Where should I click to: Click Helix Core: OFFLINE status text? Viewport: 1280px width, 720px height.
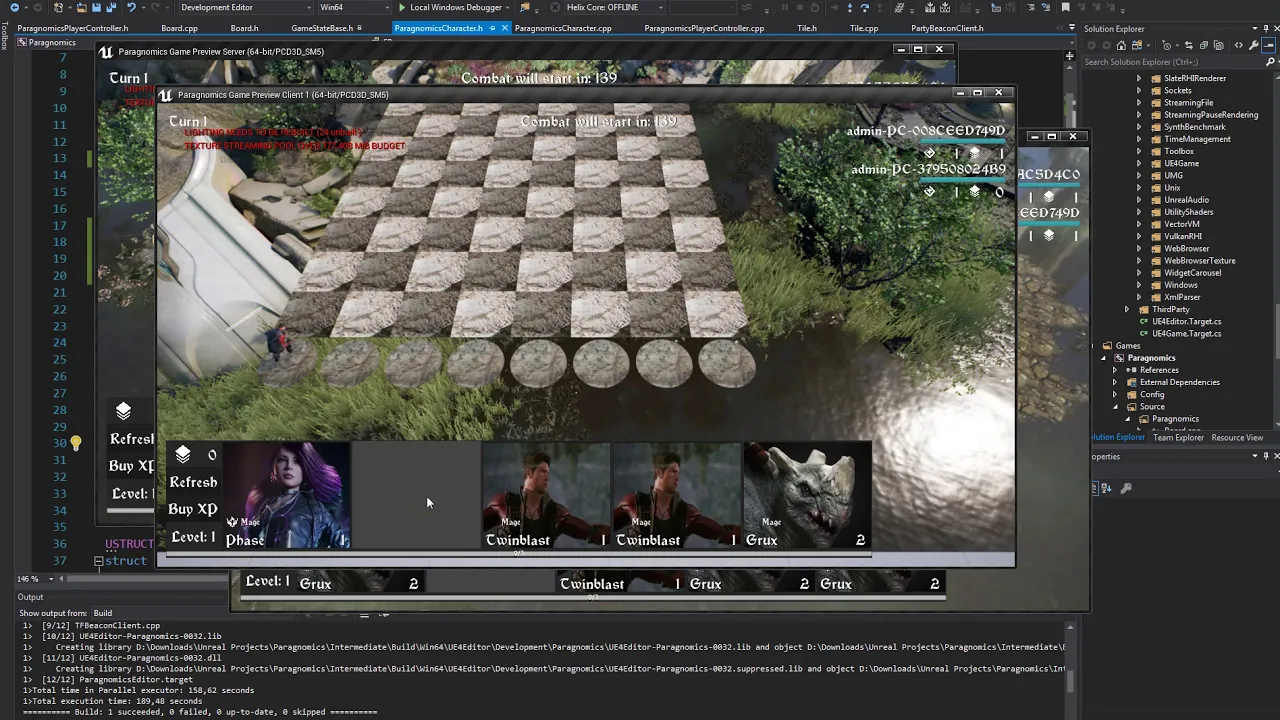pyautogui.click(x=602, y=7)
